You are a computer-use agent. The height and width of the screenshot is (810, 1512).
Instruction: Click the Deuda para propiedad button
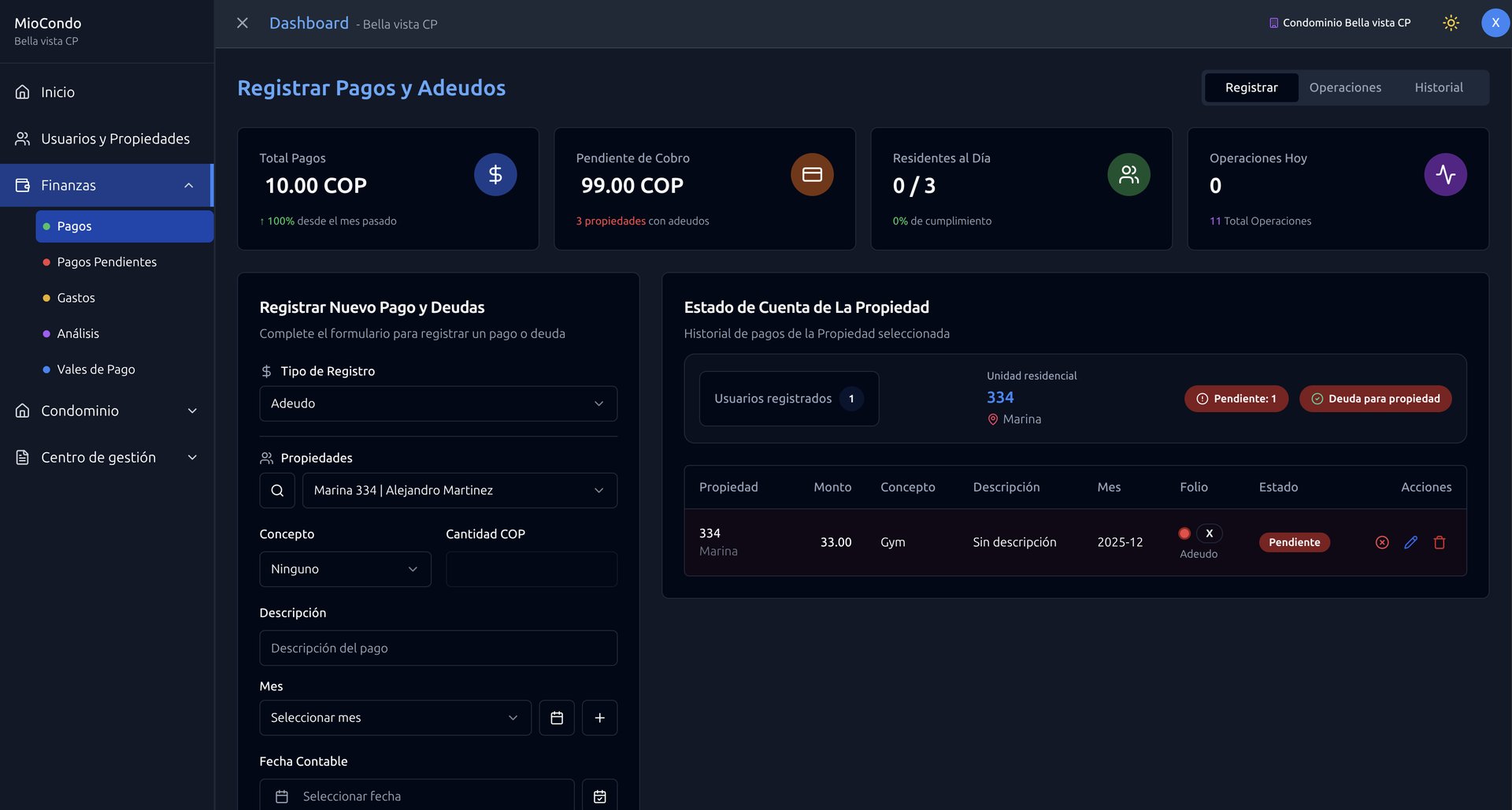pyautogui.click(x=1376, y=399)
